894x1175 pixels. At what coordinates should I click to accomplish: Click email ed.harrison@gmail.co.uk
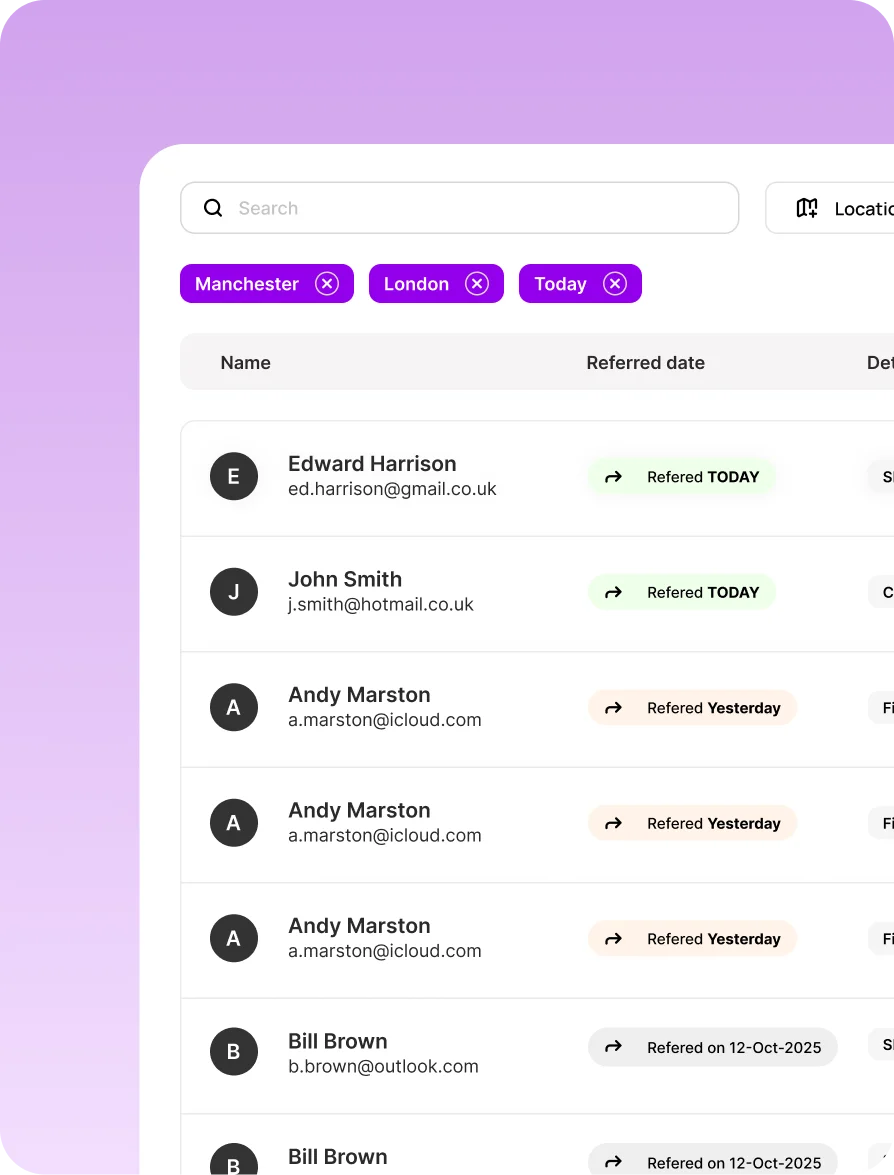tap(392, 490)
